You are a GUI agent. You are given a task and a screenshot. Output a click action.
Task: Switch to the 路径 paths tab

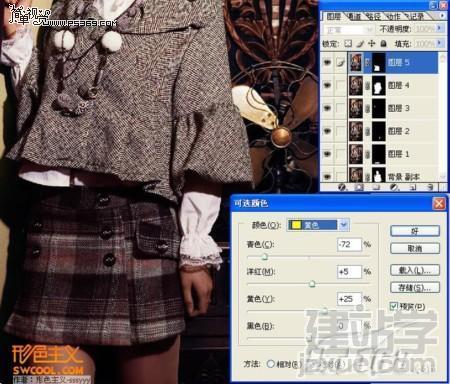coord(374,16)
